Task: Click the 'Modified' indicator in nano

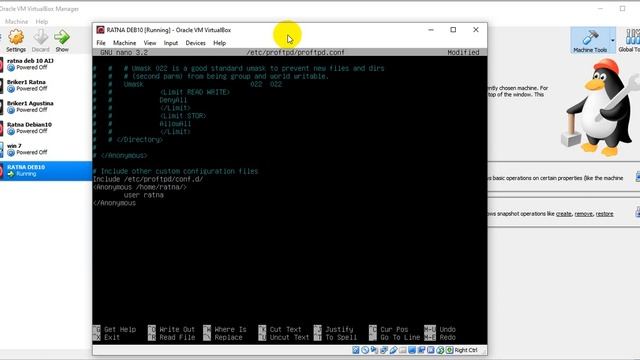Action: coord(463,52)
